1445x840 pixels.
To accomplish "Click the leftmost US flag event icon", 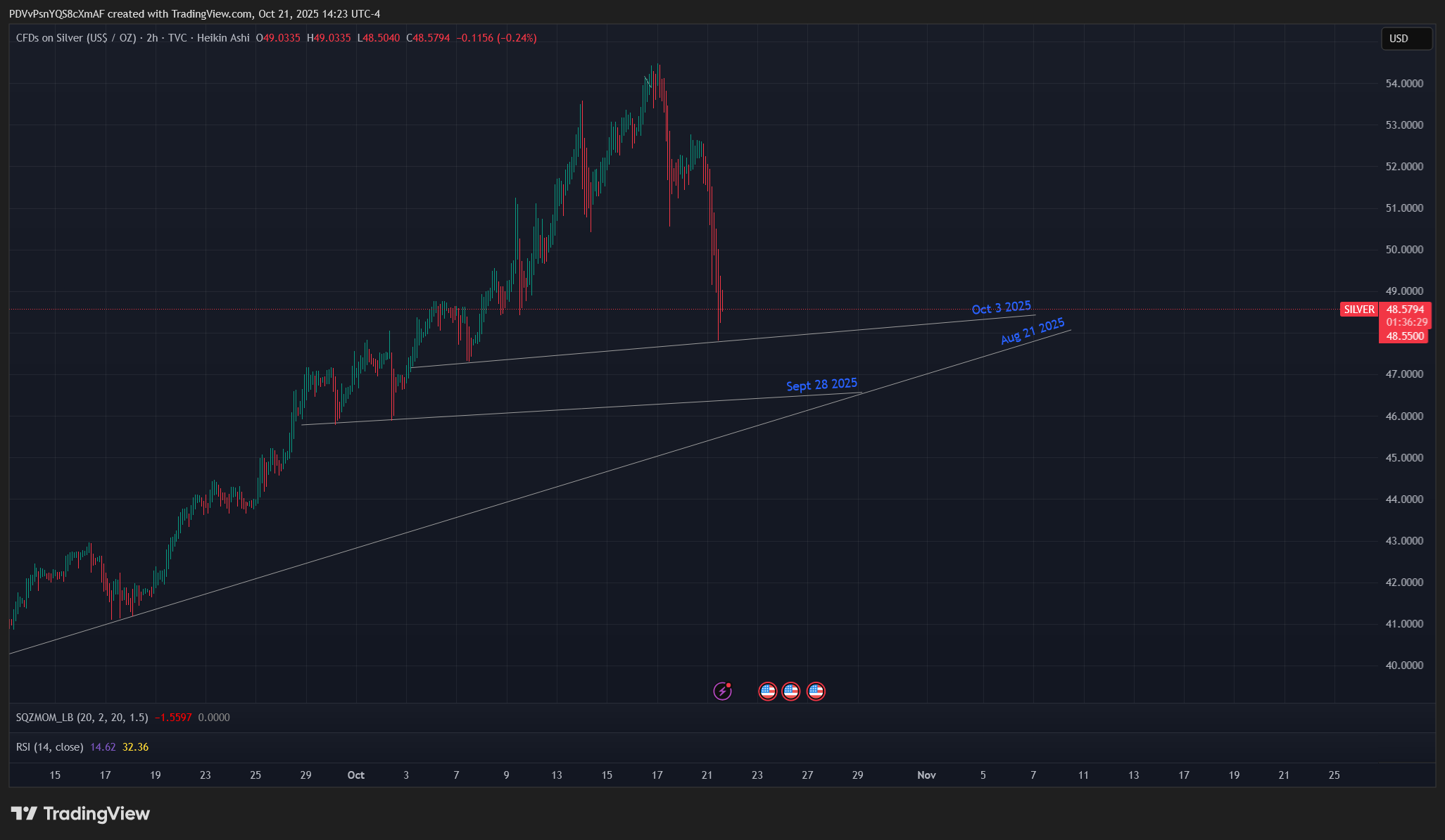I will click(767, 691).
